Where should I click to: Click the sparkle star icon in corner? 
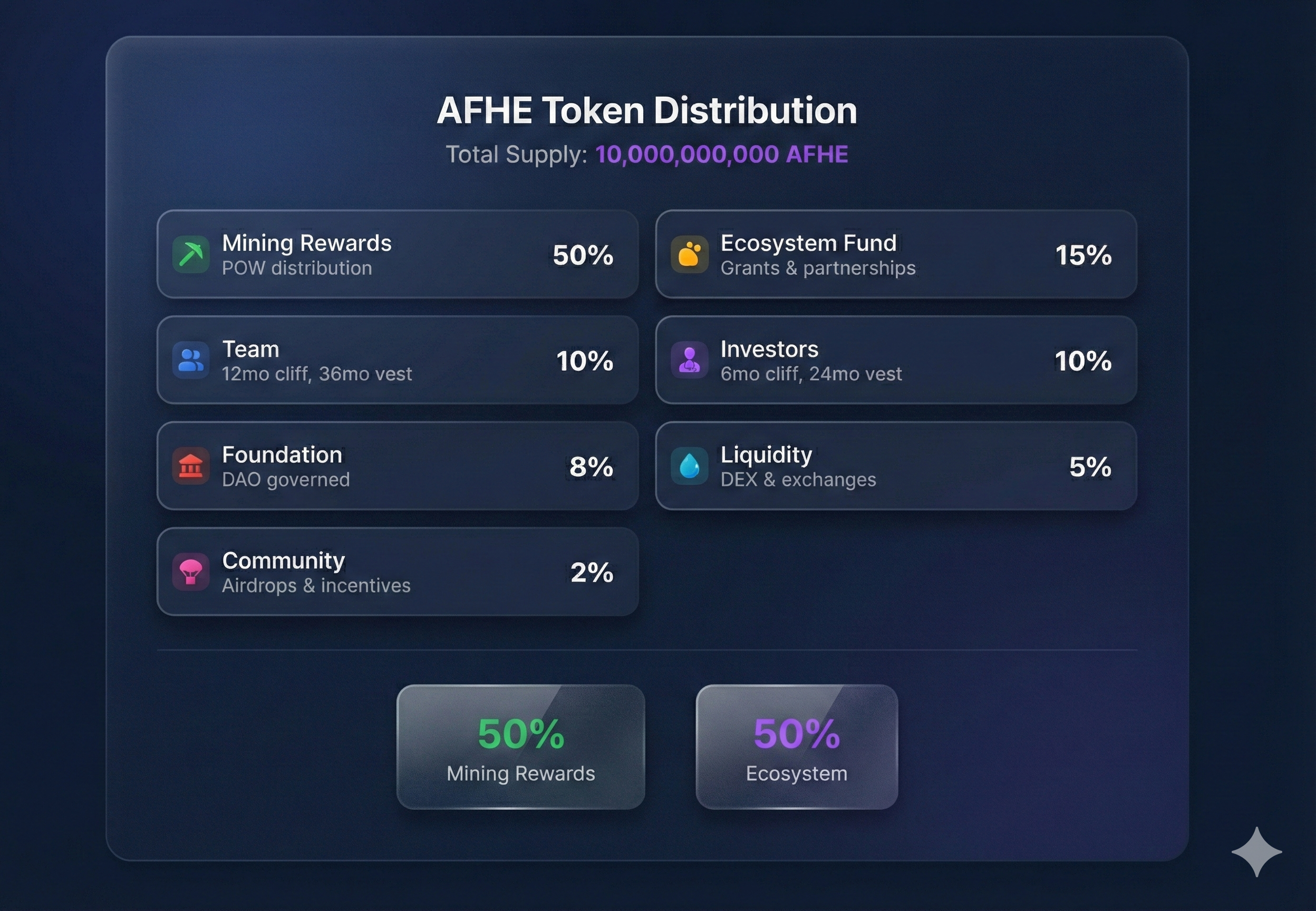pos(1256,851)
